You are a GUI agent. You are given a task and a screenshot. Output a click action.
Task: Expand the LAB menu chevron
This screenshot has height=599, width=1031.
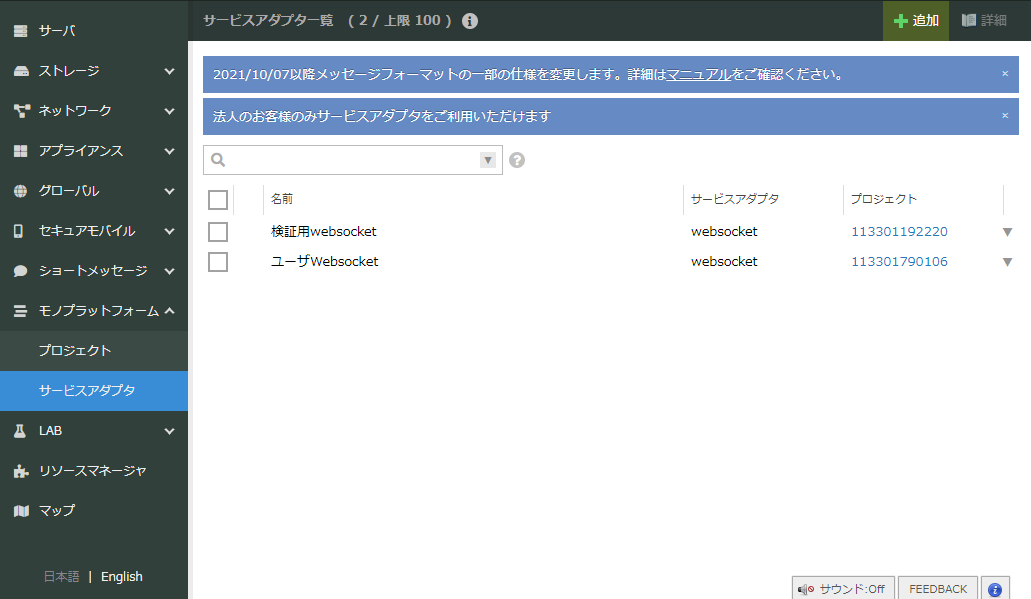(170, 431)
